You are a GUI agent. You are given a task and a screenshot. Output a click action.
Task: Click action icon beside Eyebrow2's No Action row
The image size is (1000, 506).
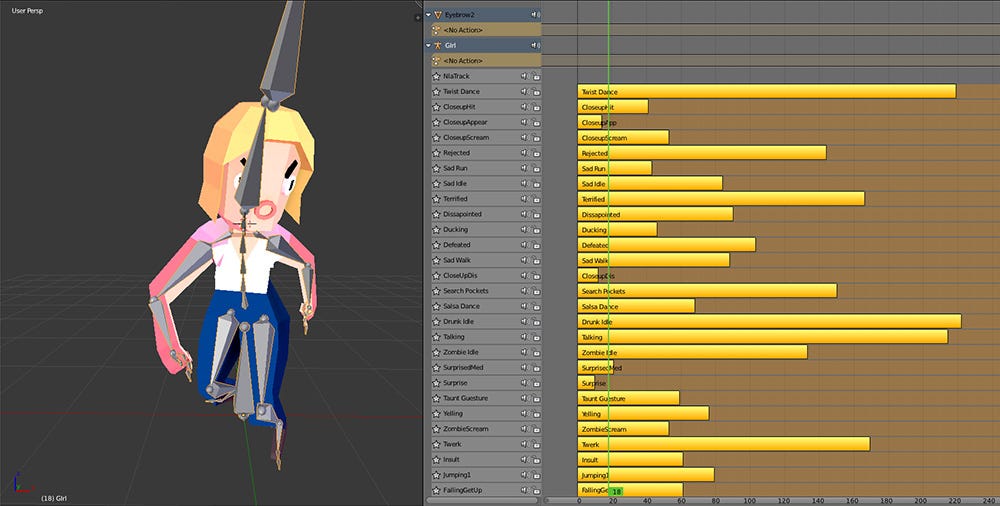point(436,30)
